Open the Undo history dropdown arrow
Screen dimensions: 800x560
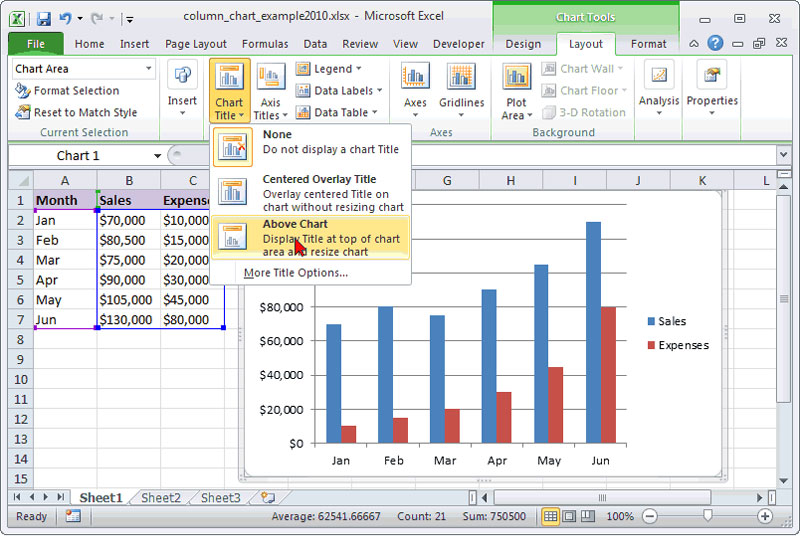coord(80,19)
